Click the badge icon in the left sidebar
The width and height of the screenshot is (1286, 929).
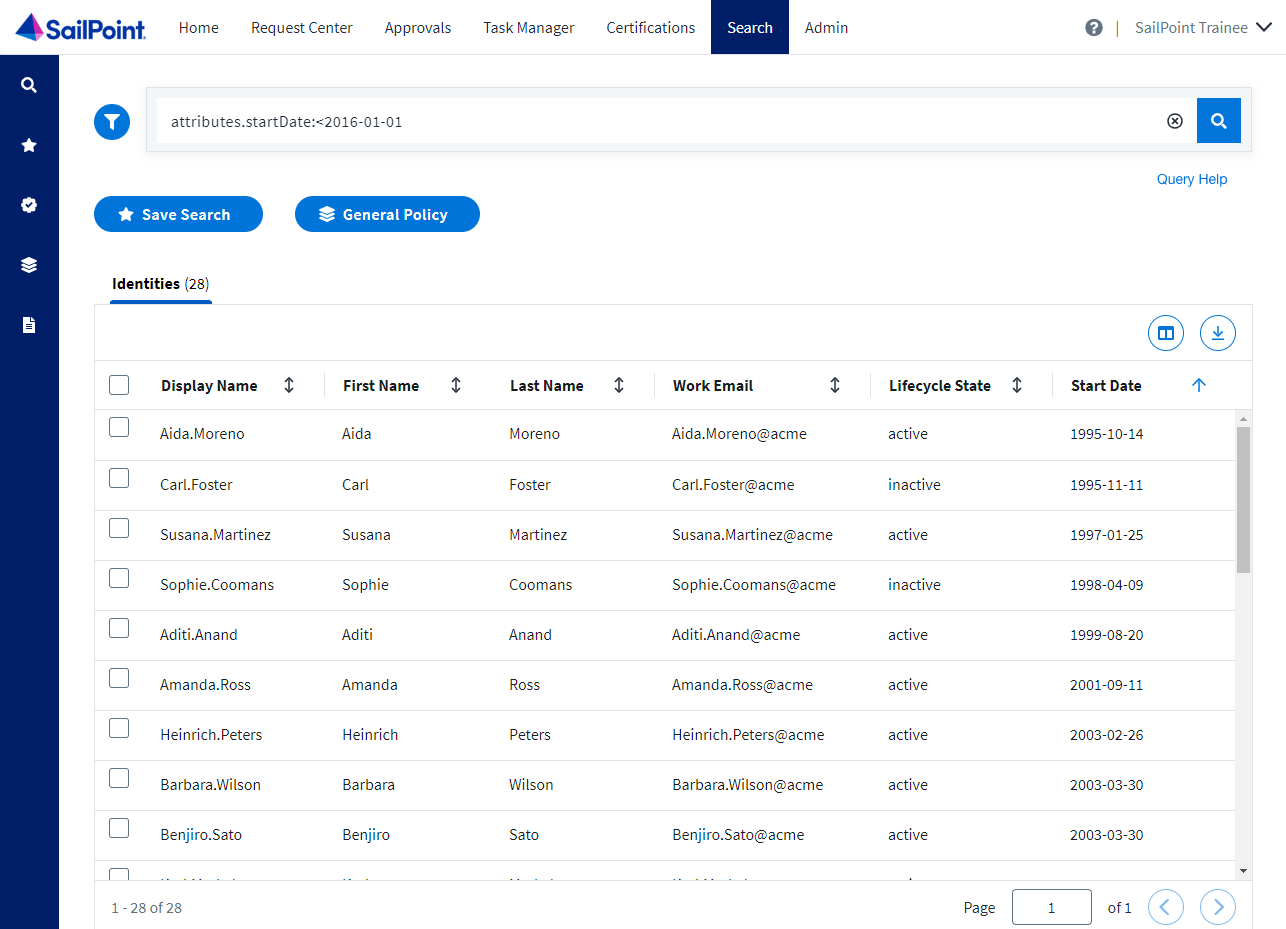click(x=29, y=205)
